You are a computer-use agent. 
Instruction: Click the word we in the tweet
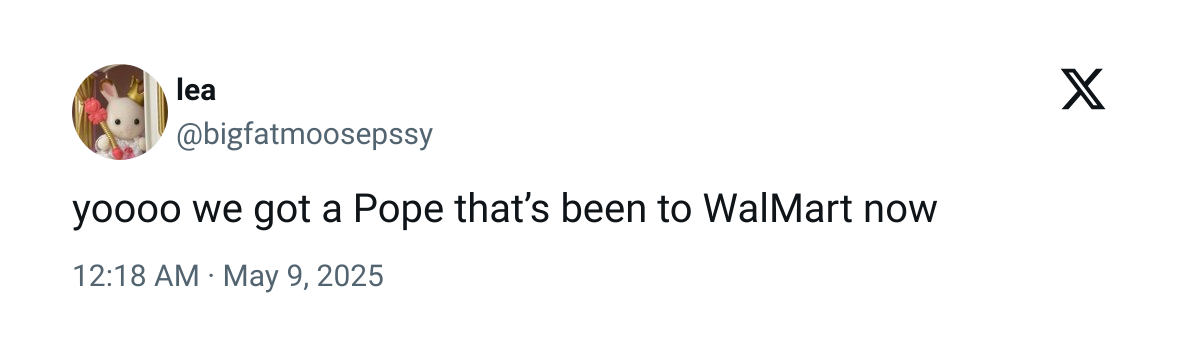tap(217, 212)
